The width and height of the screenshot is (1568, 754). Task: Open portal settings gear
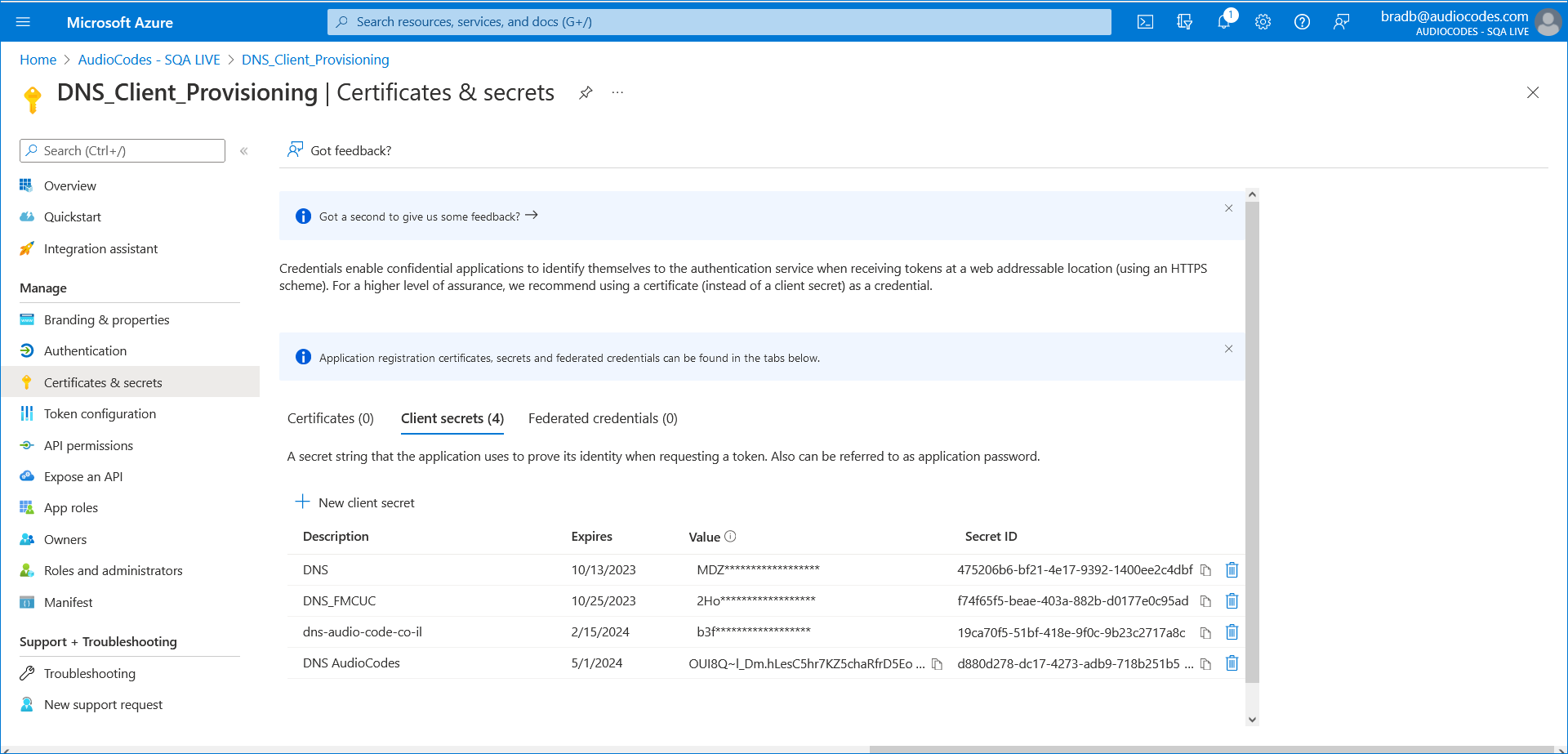[1263, 22]
